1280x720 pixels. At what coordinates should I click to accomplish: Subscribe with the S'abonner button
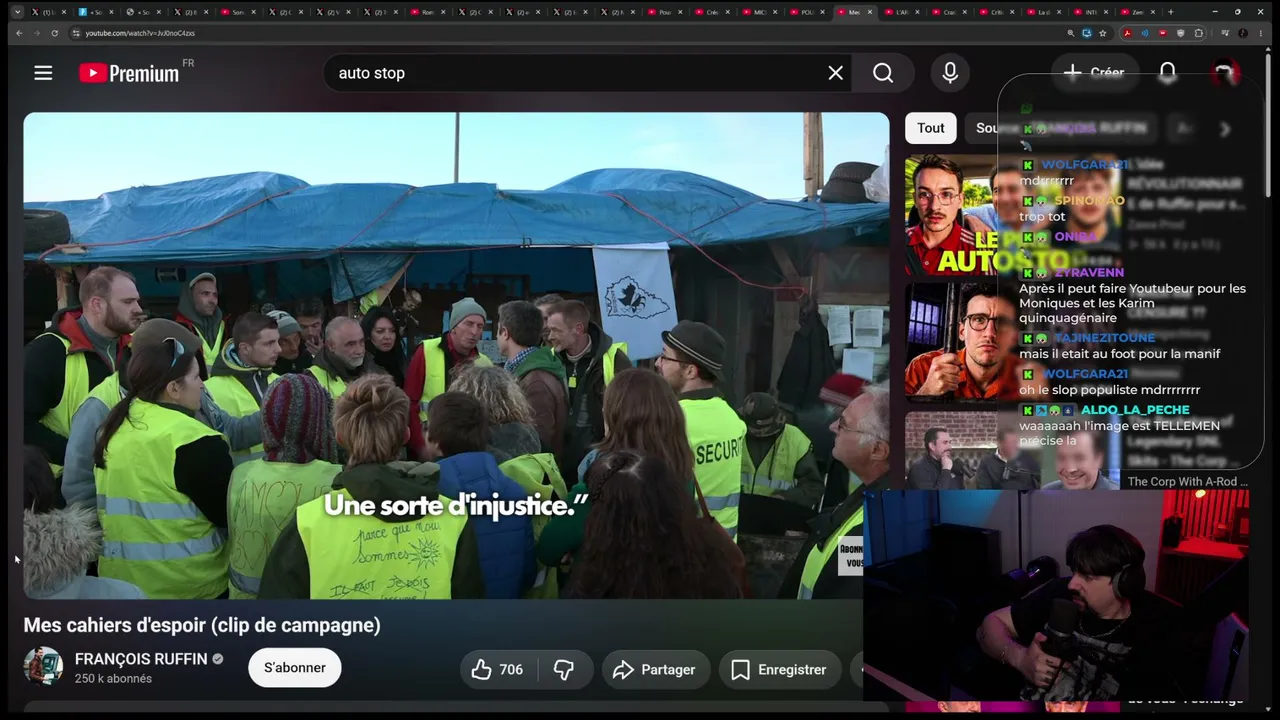(295, 667)
